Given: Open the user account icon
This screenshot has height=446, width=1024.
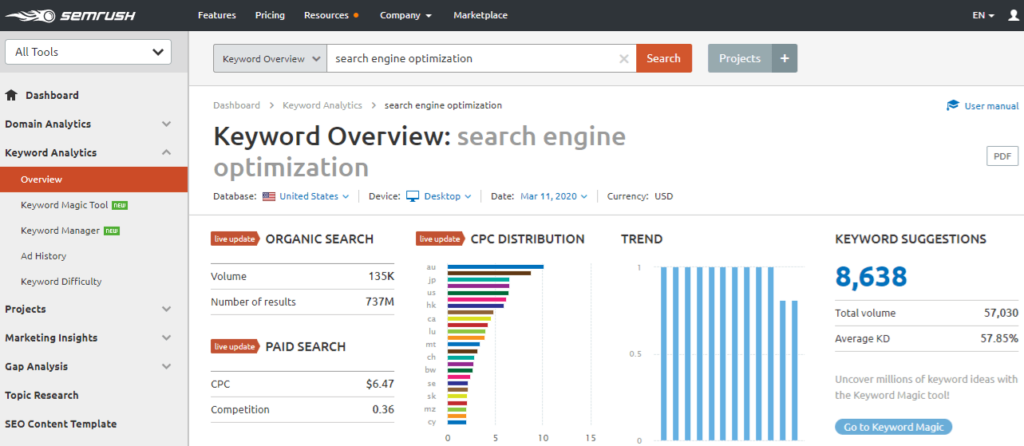Looking at the screenshot, I should point(1013,15).
